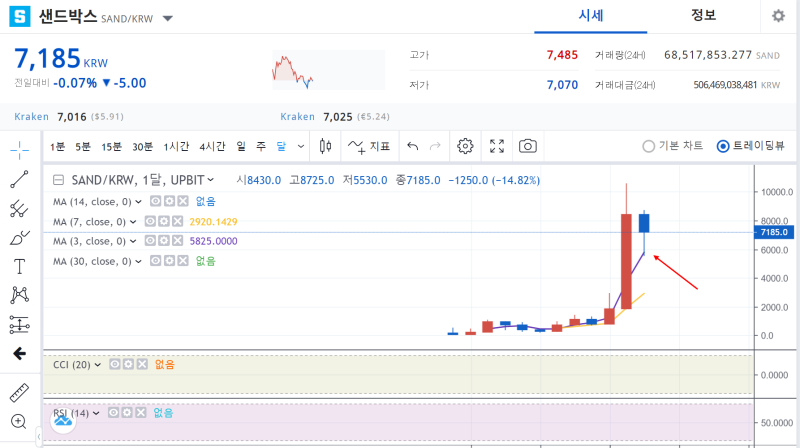Remove the RSI indicator

tap(141, 412)
